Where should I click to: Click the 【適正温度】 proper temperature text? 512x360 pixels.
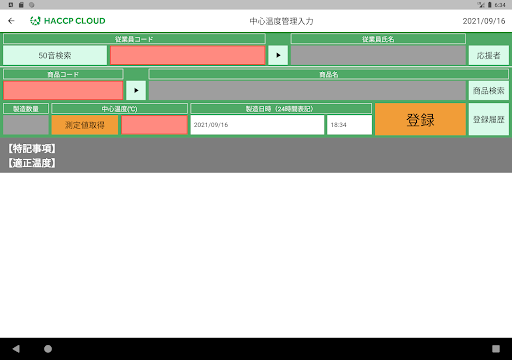click(x=32, y=163)
